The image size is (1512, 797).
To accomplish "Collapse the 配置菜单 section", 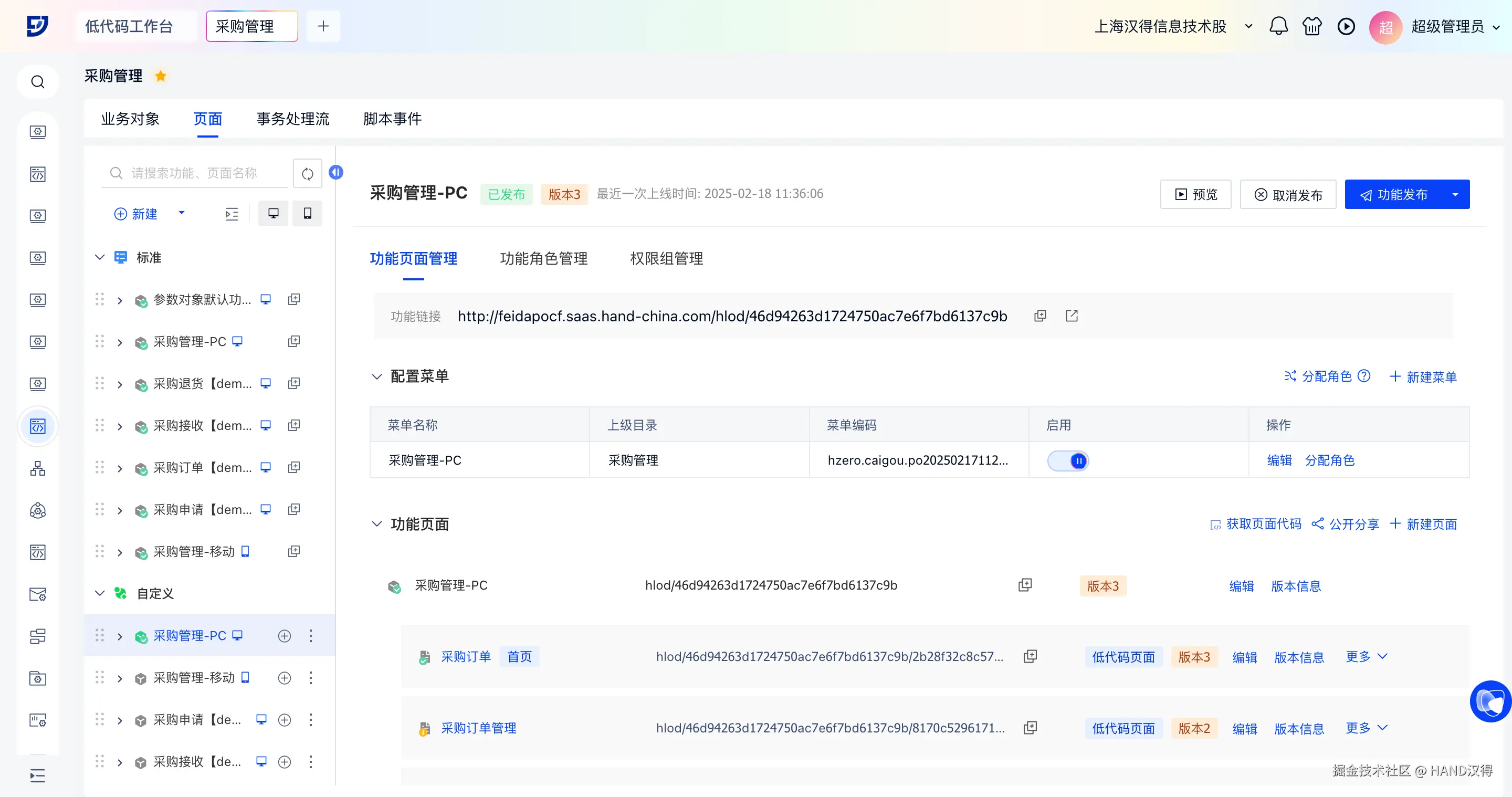I will click(377, 376).
